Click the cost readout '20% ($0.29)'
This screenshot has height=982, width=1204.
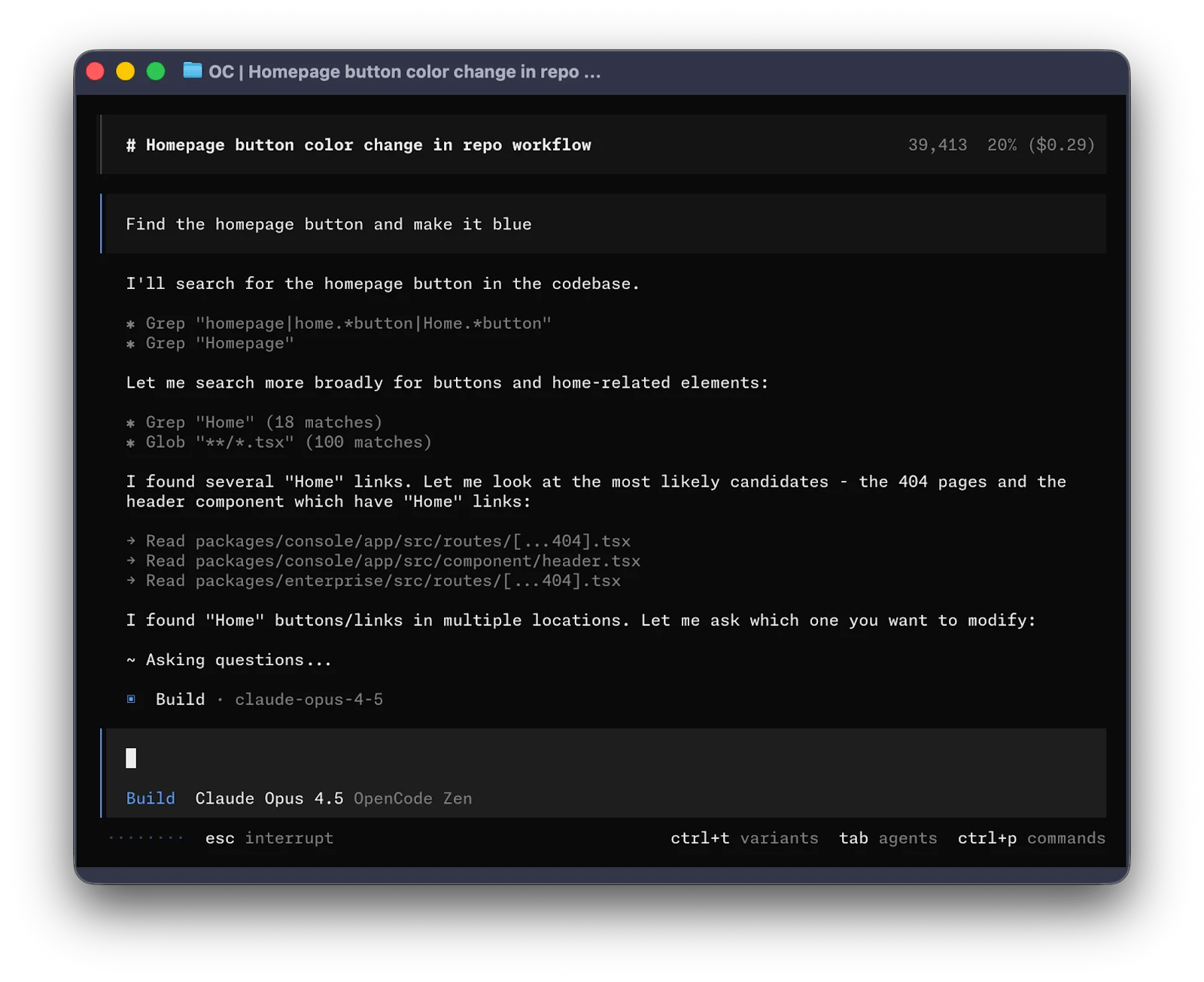[x=1041, y=145]
